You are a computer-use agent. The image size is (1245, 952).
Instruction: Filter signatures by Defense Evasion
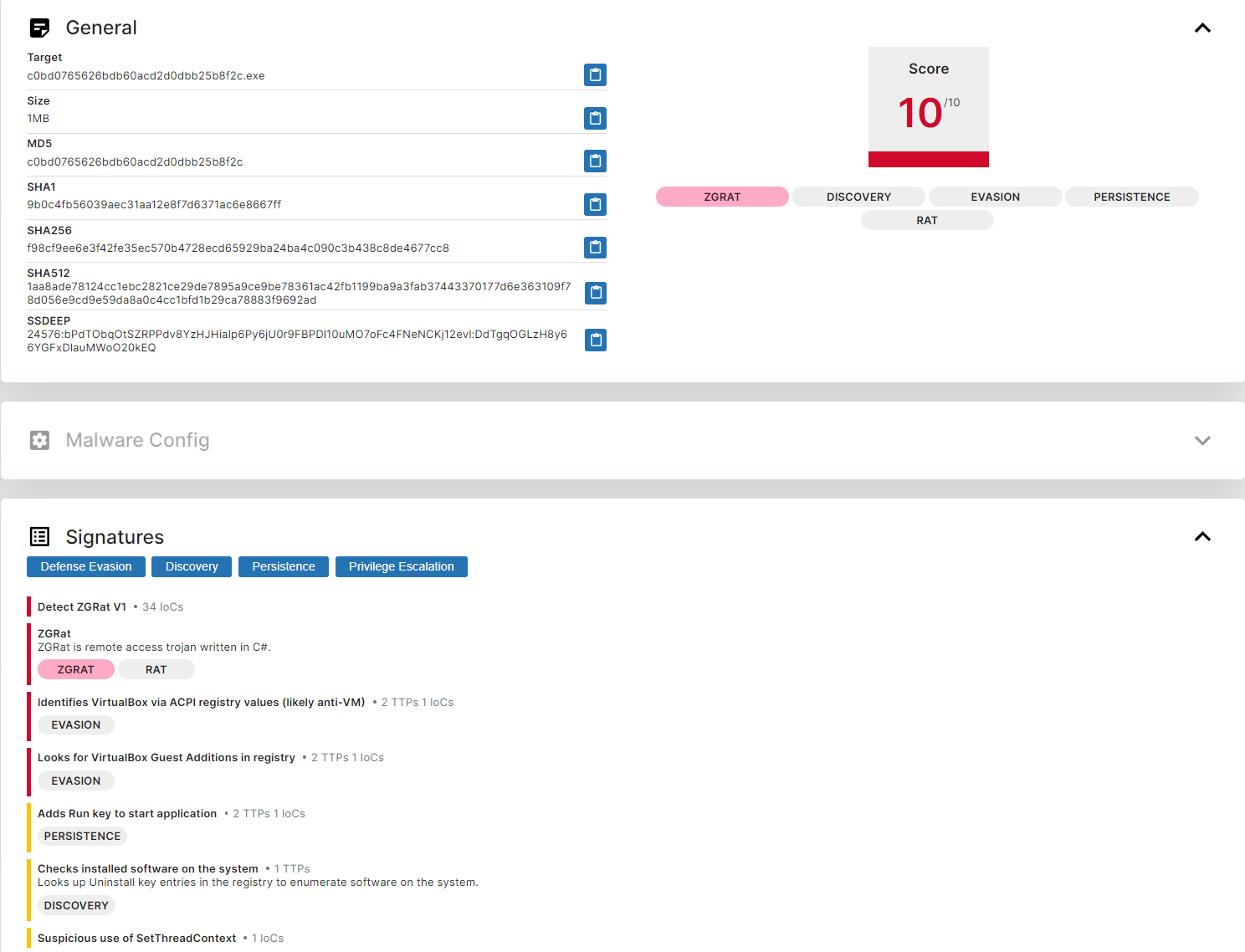click(86, 567)
